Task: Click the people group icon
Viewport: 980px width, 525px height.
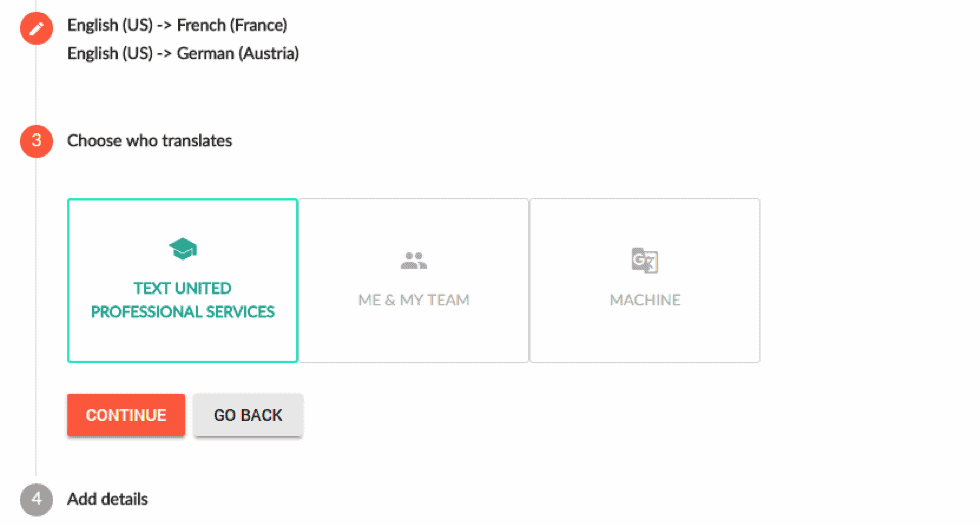Action: click(414, 260)
